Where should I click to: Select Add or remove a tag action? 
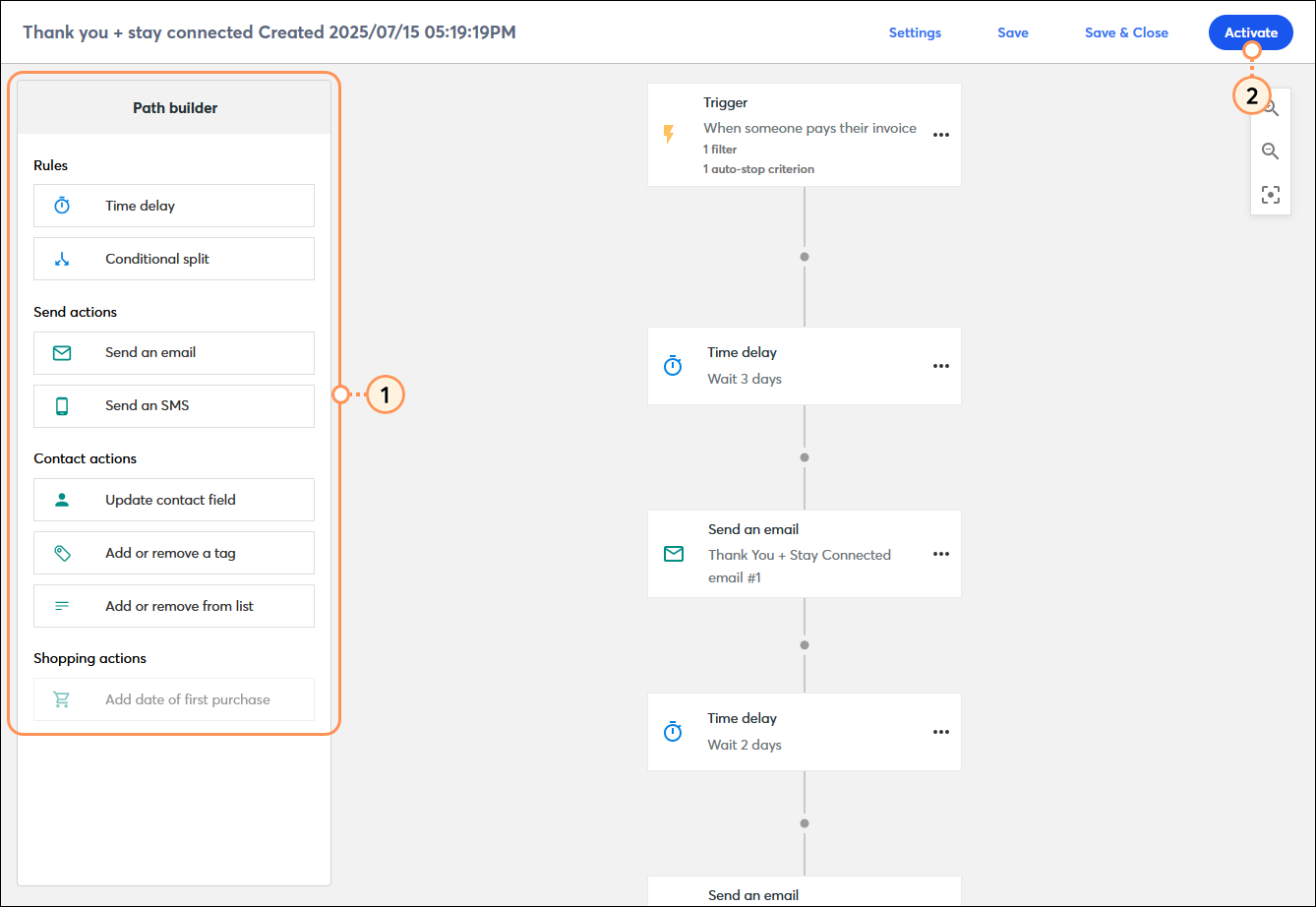174,553
